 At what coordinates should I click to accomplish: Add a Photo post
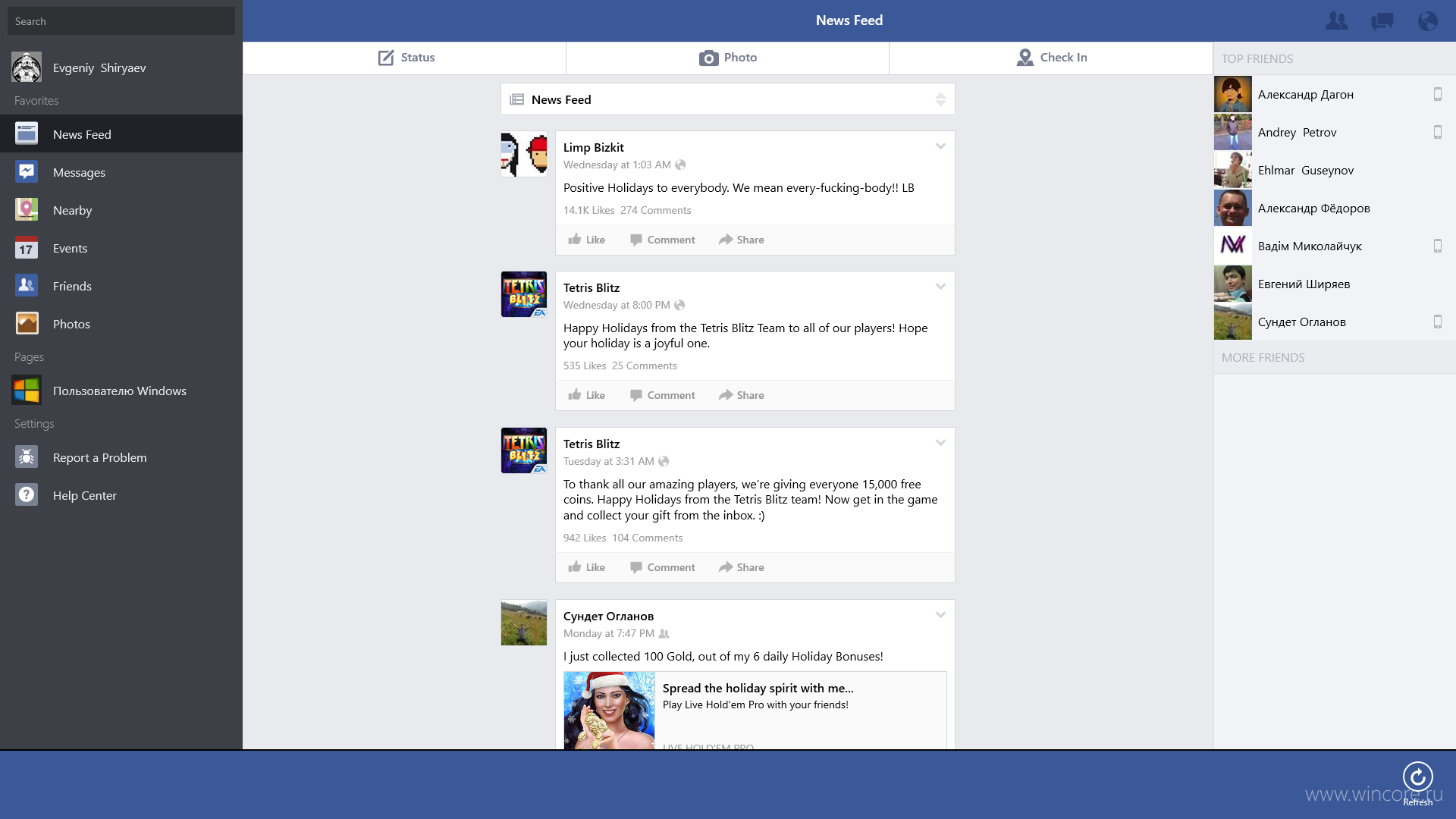tap(728, 58)
